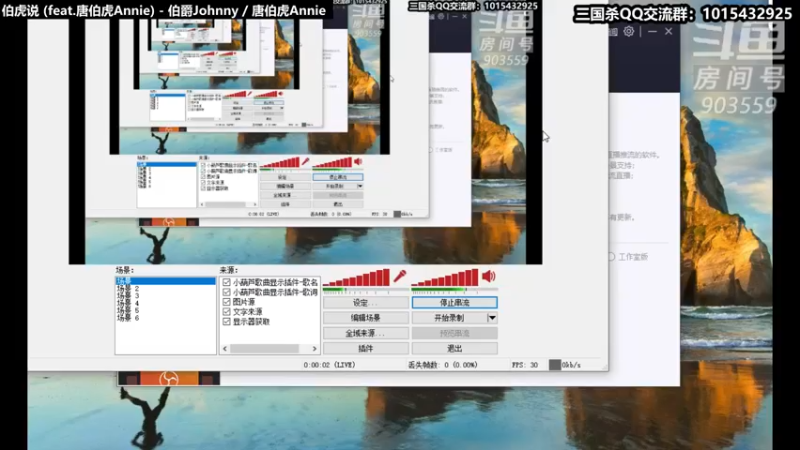This screenshot has height=450, width=800.
Task: Select the 图片源 source name
Action: tap(244, 302)
